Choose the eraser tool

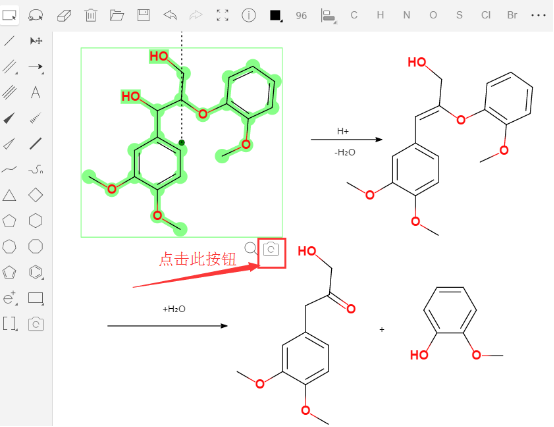coord(64,16)
